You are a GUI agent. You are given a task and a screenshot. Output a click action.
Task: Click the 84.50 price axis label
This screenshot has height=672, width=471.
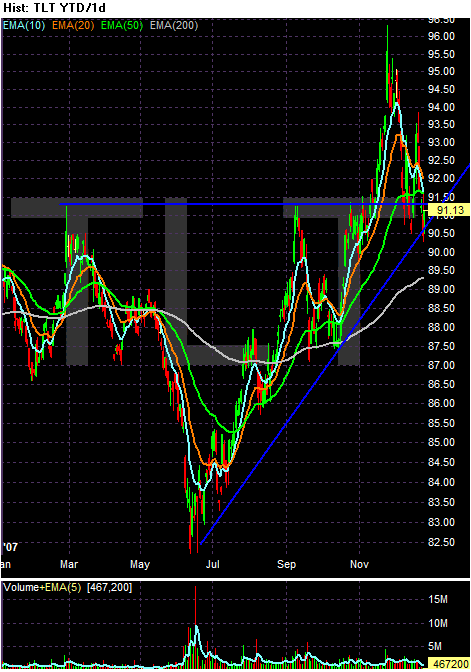pos(441,462)
